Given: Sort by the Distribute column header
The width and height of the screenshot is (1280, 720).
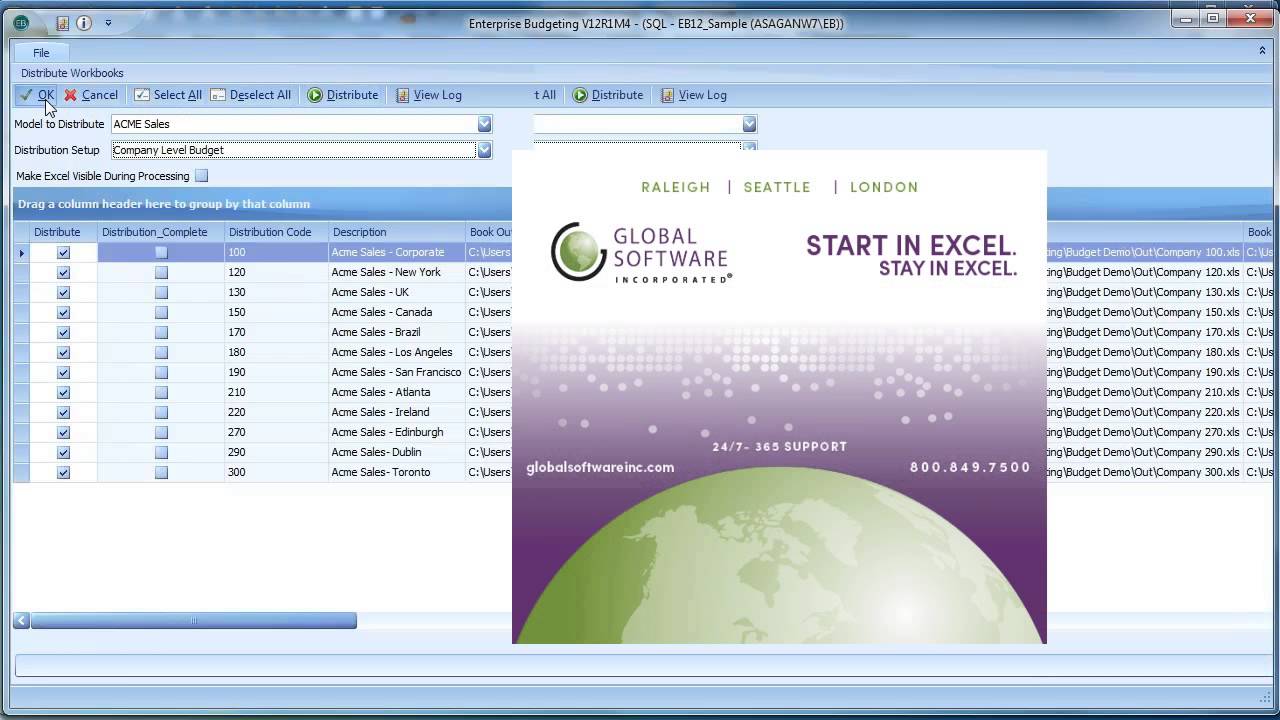Looking at the screenshot, I should [64, 232].
